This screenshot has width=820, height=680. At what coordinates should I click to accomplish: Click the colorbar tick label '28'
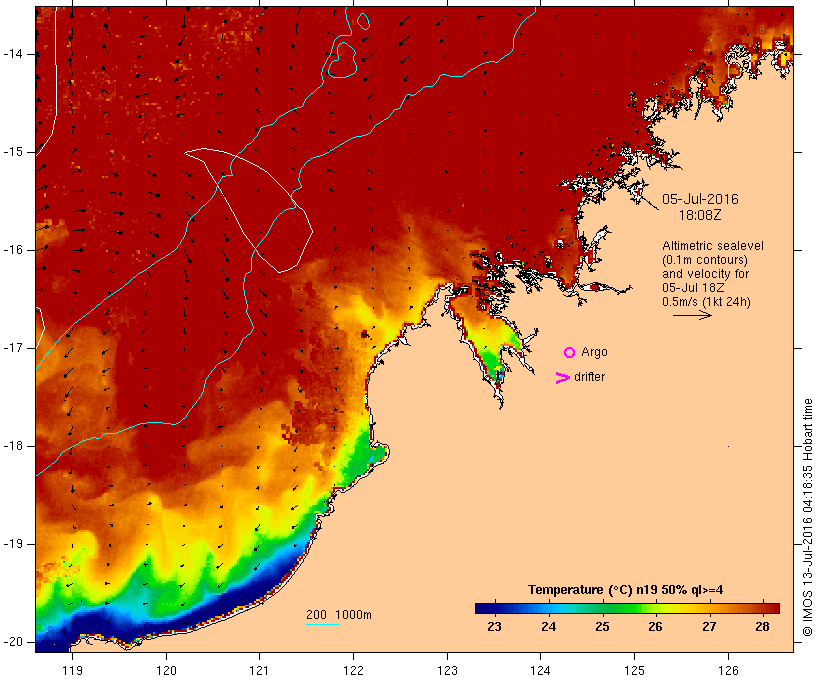click(x=762, y=626)
